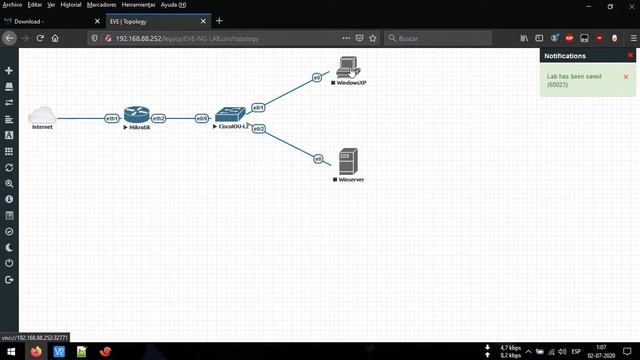
Task: Click the volume tray icon
Action: 562,351
